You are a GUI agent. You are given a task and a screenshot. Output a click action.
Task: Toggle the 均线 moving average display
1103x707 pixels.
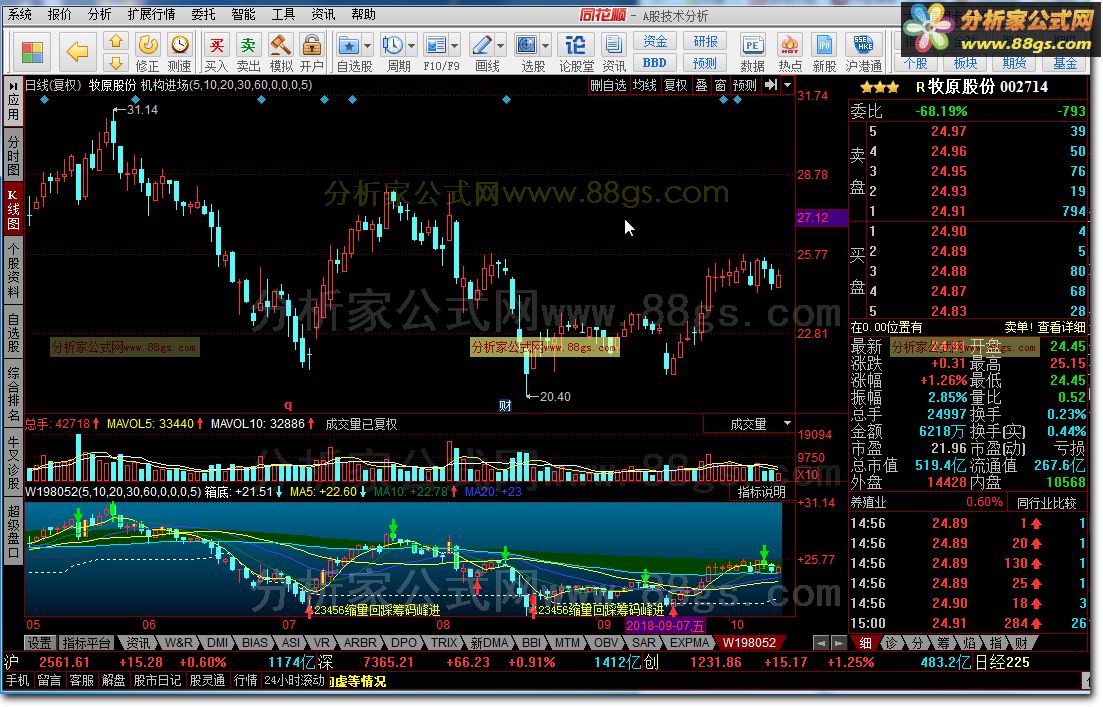(x=644, y=85)
